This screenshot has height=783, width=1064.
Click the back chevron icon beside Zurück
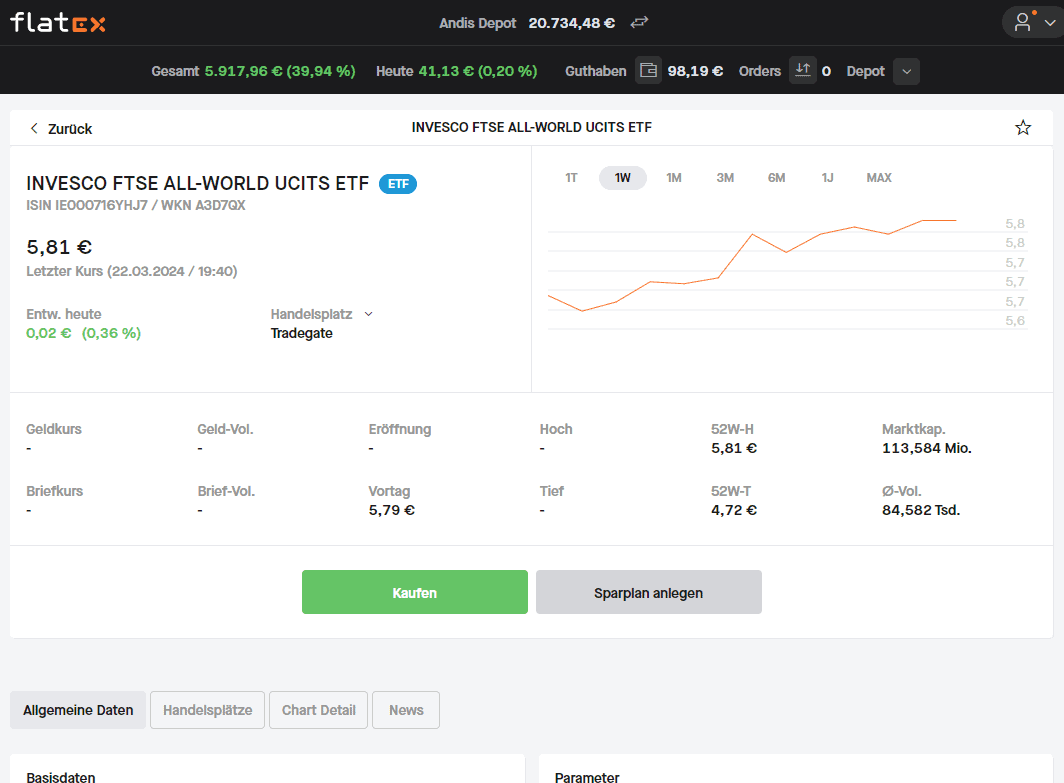point(34,128)
